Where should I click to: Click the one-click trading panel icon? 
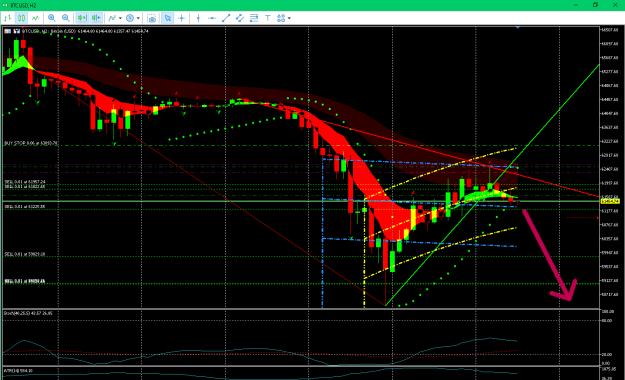8,31
